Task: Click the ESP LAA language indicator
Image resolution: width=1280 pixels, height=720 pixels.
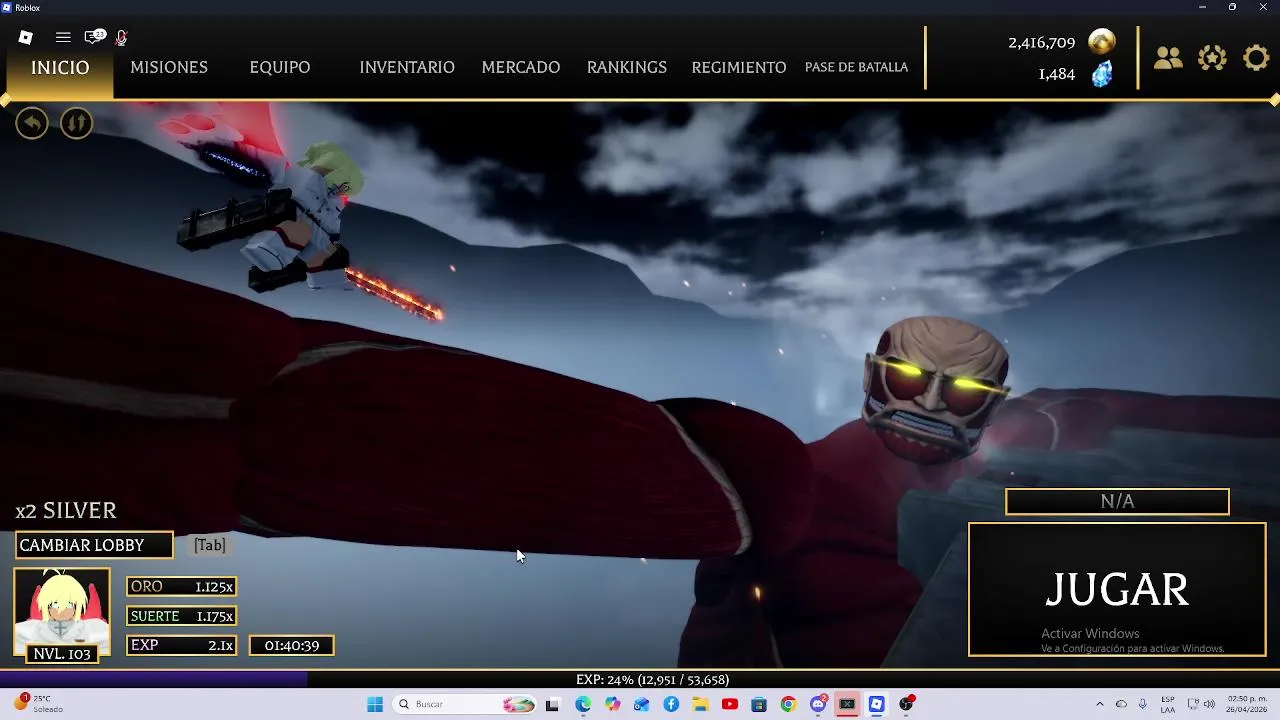Action: [1168, 704]
